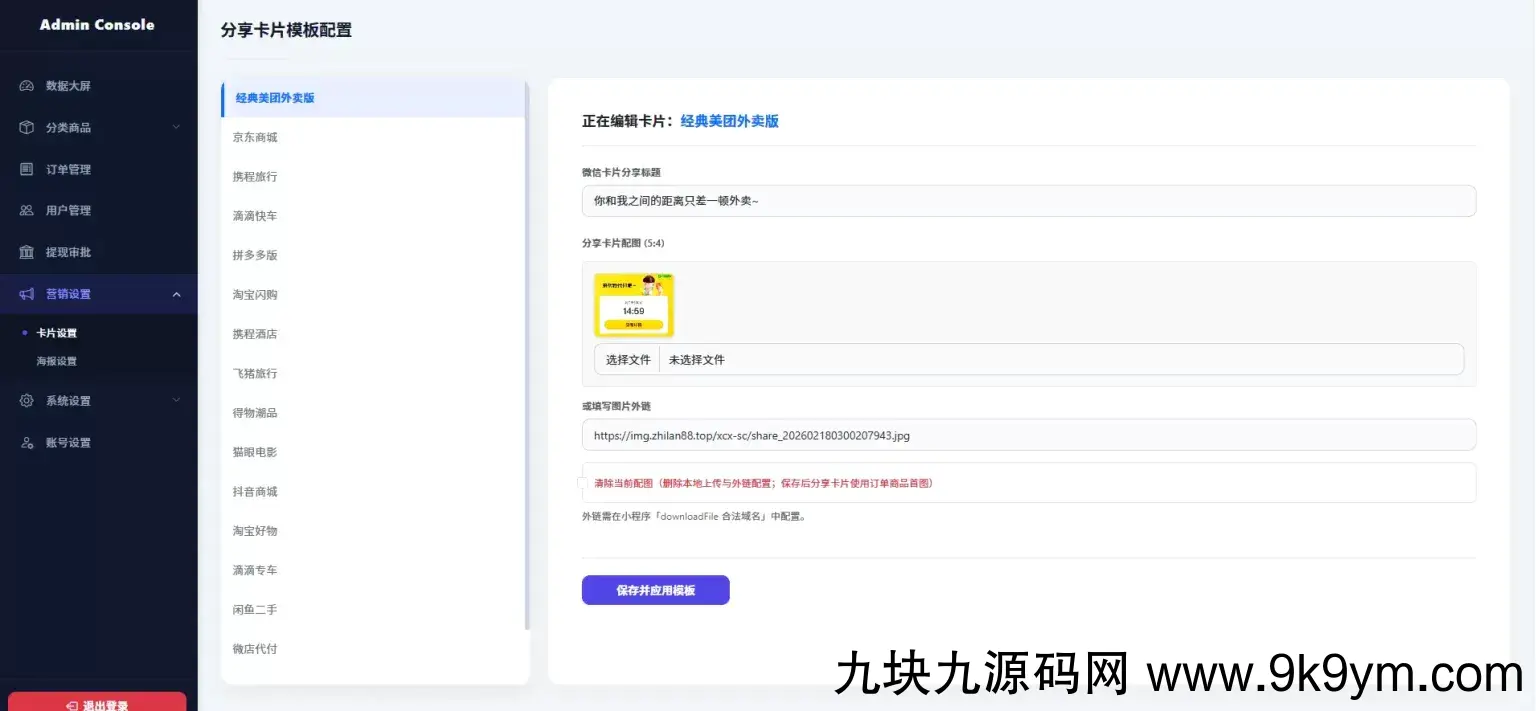The image size is (1536, 711).
Task: Select the 携程旅行 template
Action: tap(373, 176)
